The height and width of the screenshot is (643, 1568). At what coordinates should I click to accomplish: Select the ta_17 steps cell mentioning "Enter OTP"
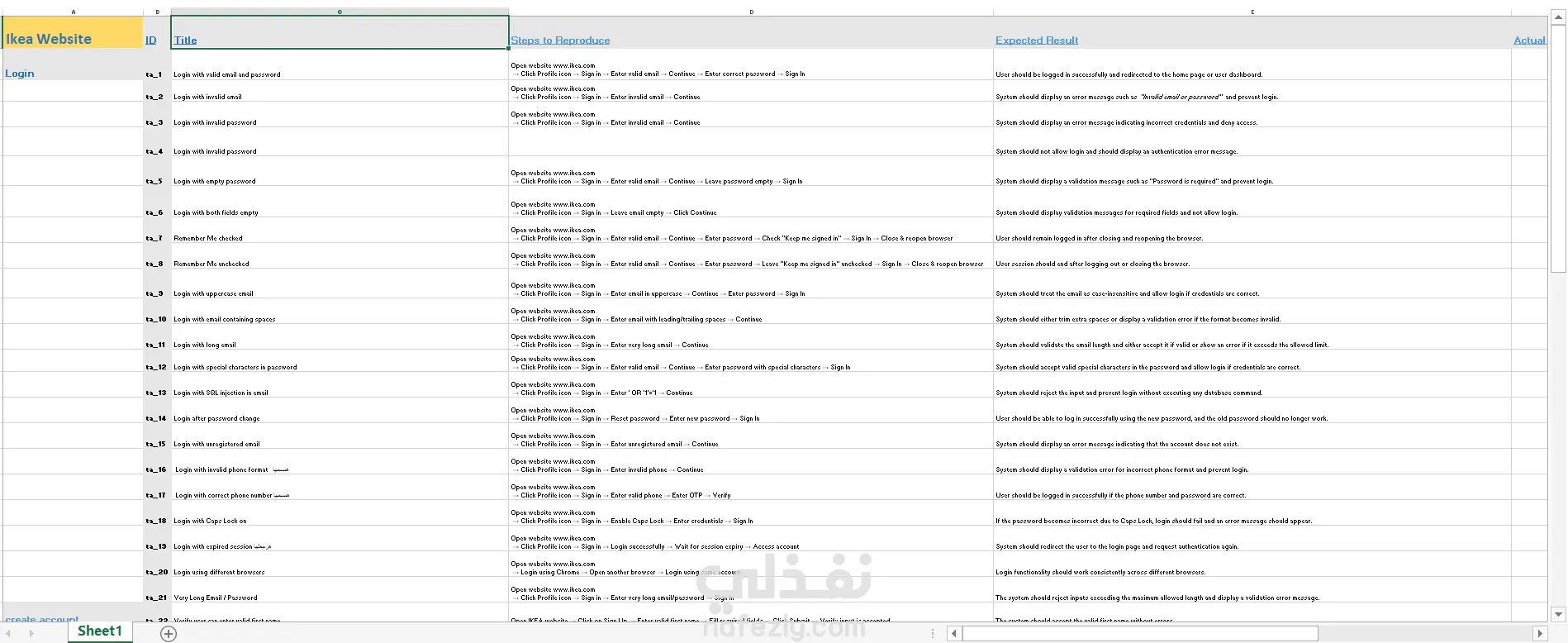coord(751,487)
